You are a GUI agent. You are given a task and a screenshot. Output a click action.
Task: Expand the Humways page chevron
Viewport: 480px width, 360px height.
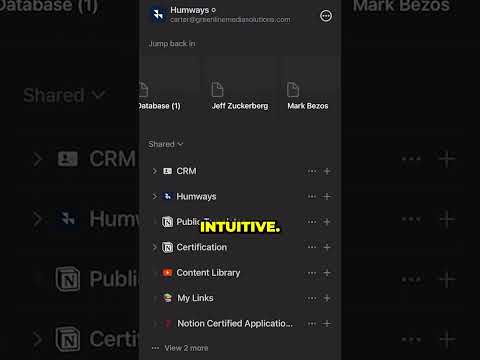pos(154,196)
